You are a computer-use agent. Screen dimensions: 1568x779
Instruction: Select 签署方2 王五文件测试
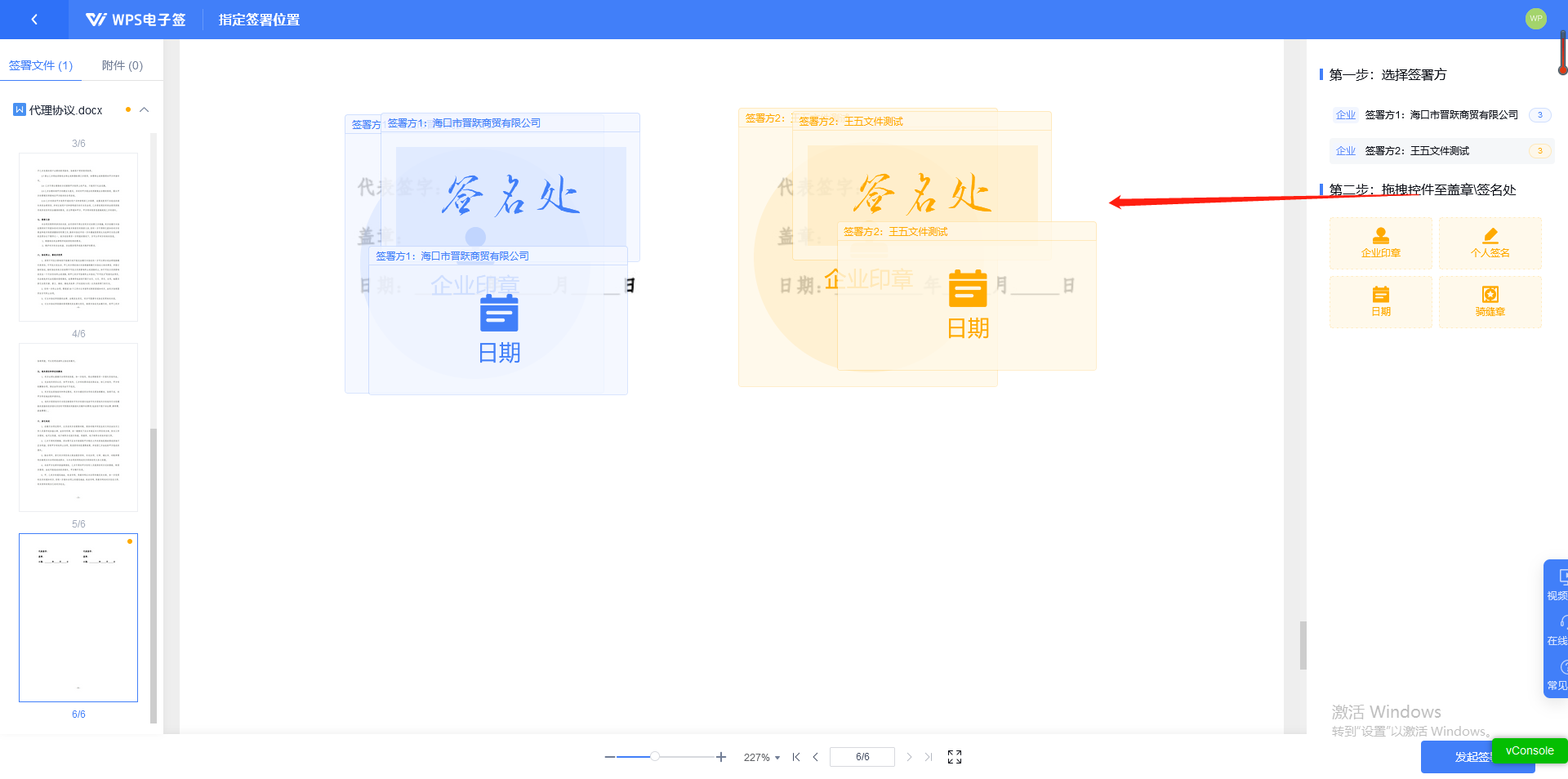click(x=1441, y=151)
